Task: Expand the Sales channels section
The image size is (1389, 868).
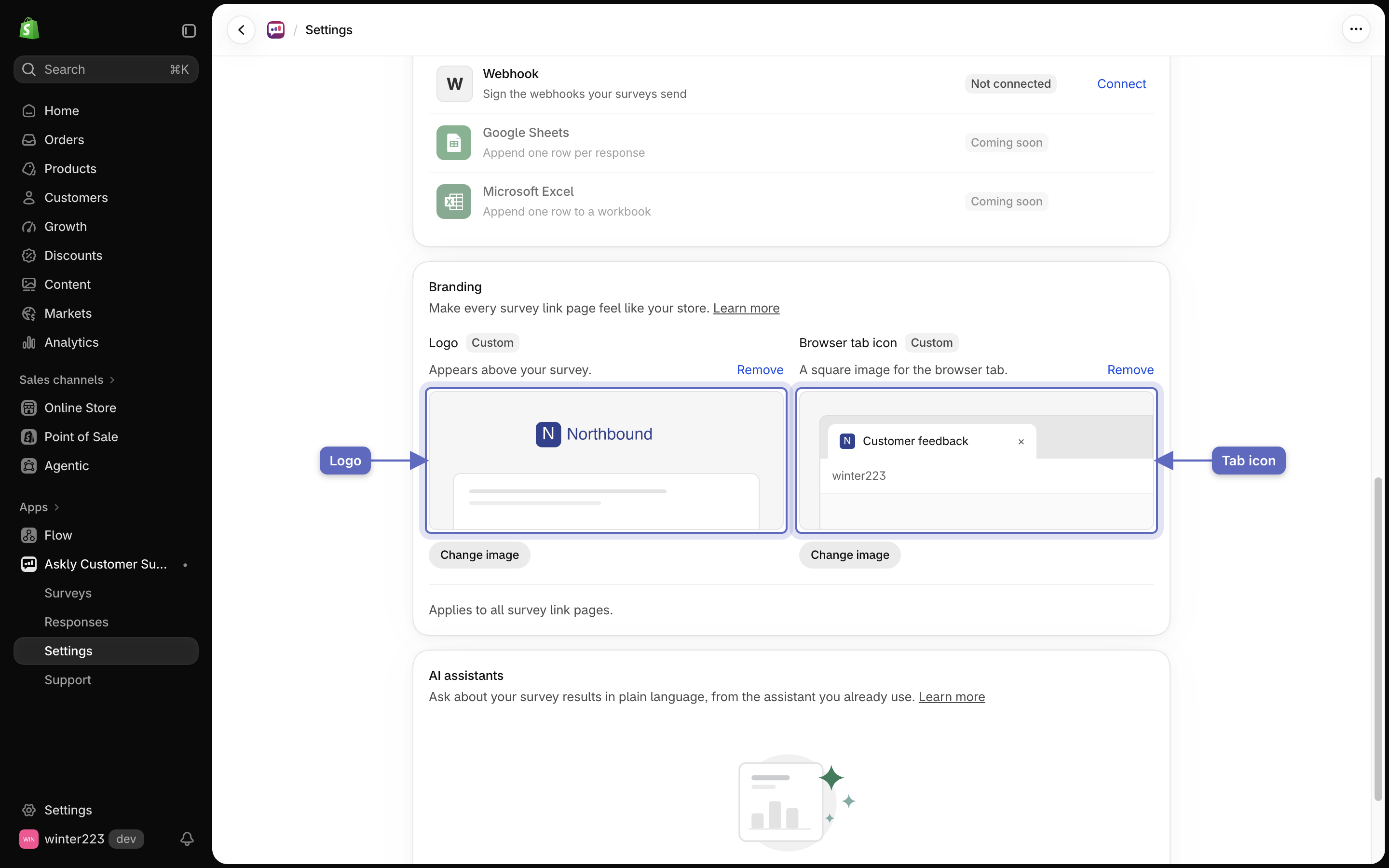Action: [x=67, y=380]
